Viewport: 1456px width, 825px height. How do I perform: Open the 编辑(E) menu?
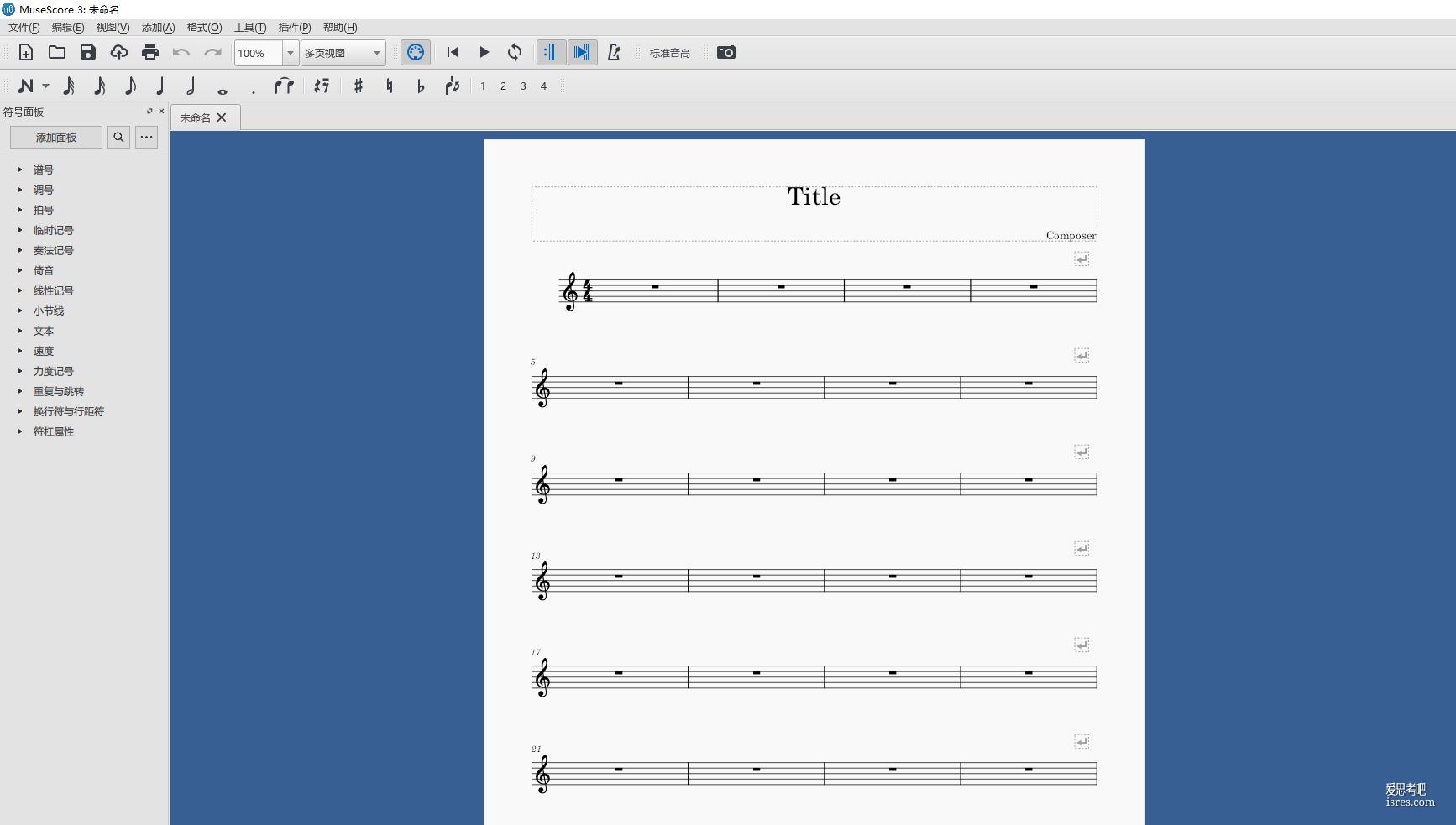(x=68, y=28)
